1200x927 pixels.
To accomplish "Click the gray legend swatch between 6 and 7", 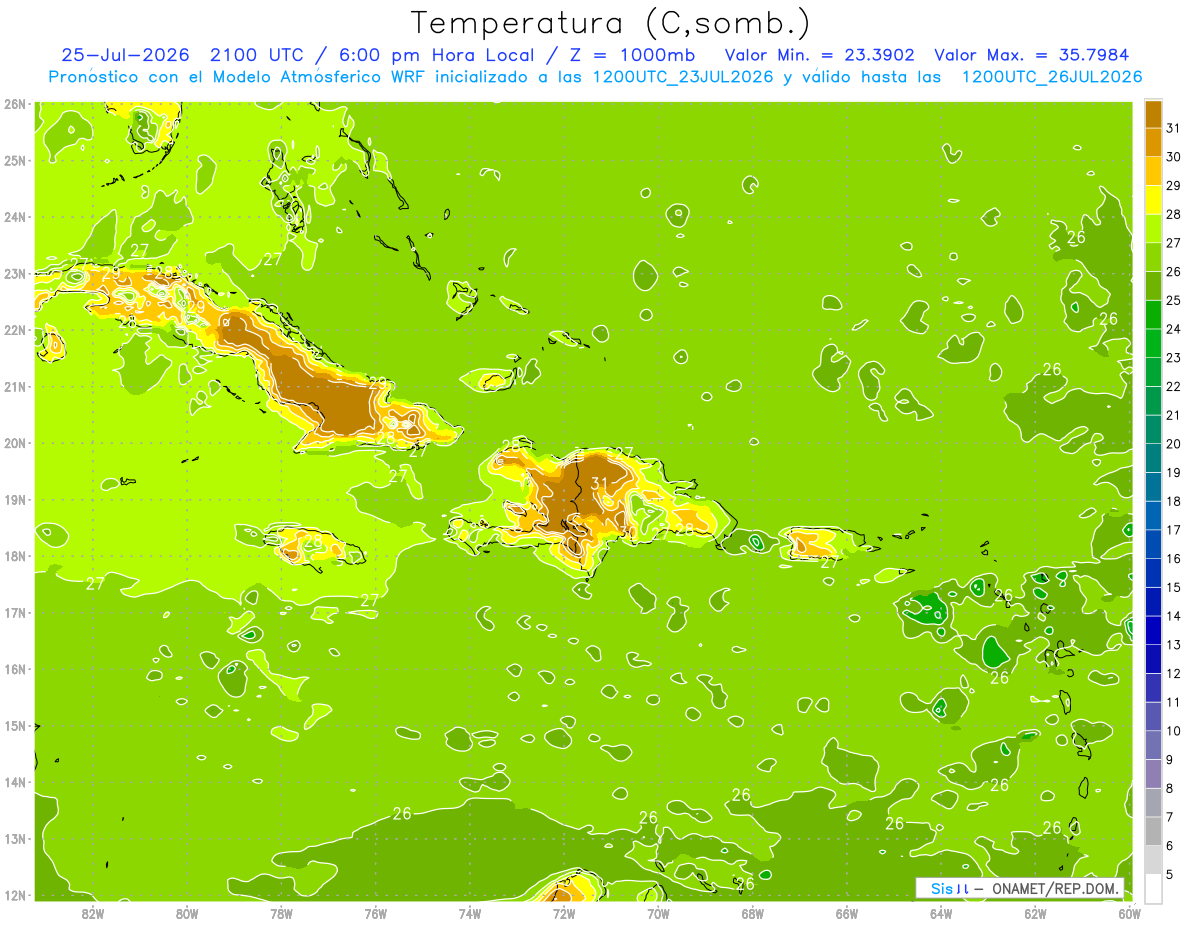I will (x=1153, y=831).
